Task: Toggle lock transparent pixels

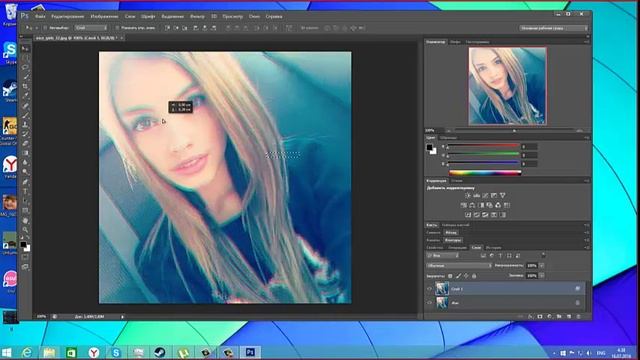Action: coord(450,276)
